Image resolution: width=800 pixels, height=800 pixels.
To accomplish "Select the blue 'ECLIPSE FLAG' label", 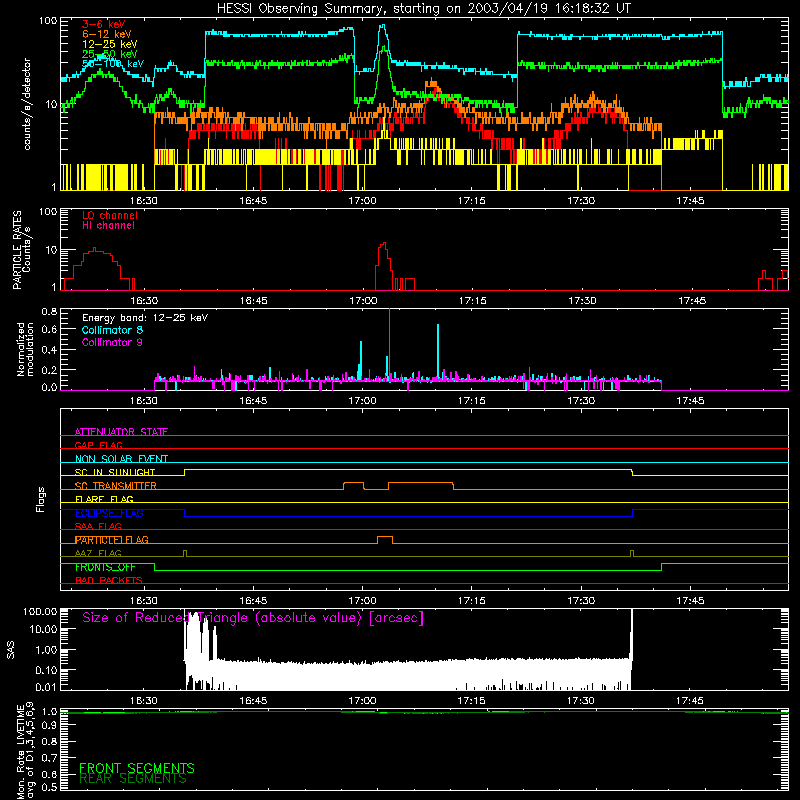I will coord(109,513).
